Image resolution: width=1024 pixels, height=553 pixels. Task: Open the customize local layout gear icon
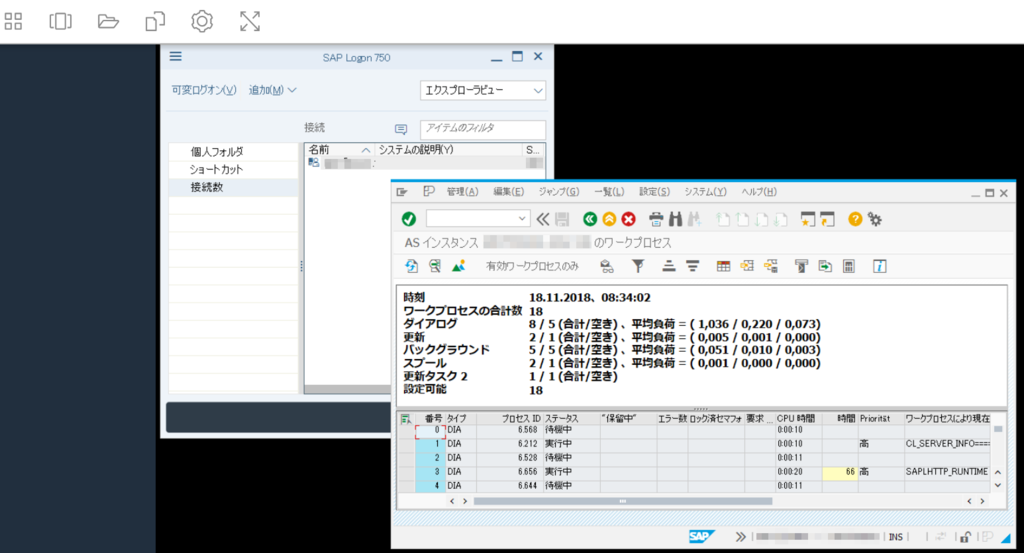pos(874,219)
